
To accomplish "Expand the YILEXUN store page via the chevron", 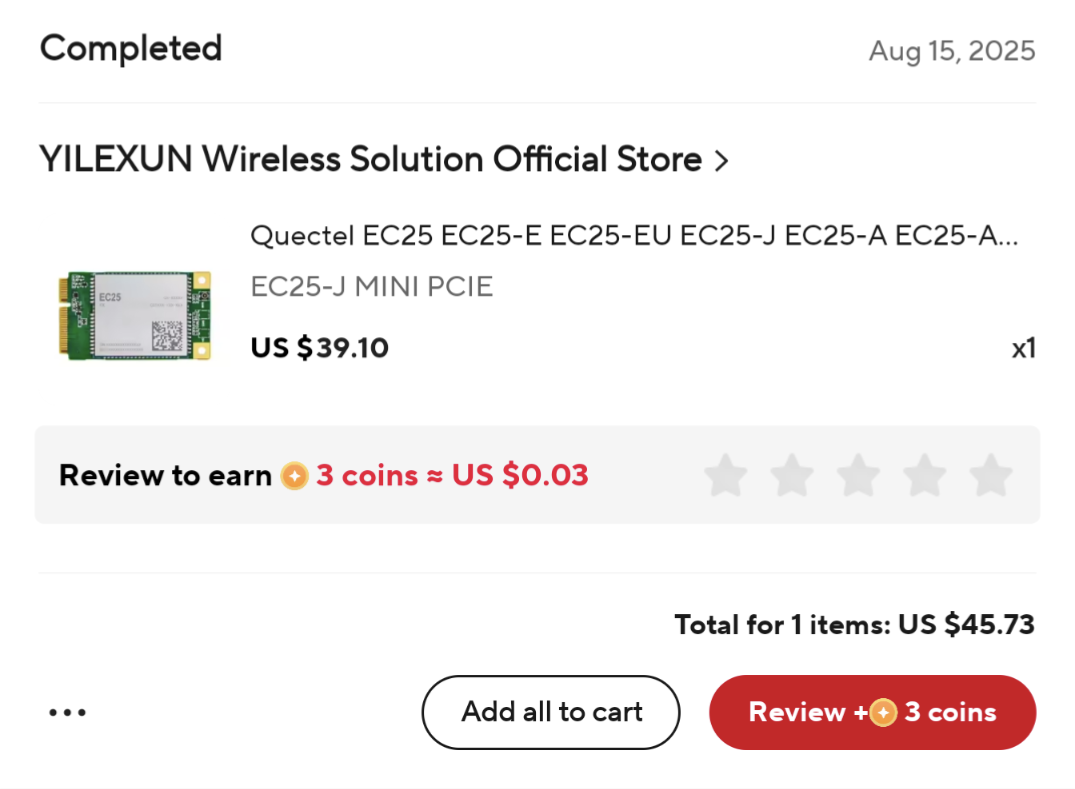I will (723, 159).
